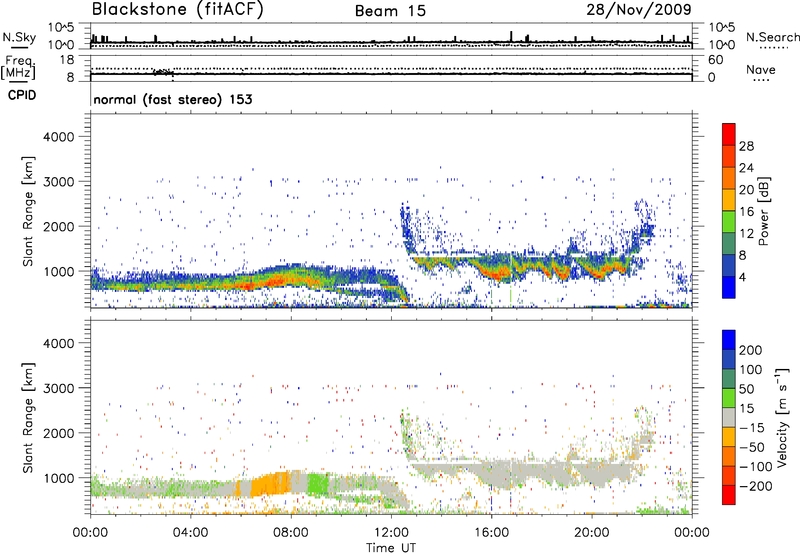The width and height of the screenshot is (800, 554).
Task: Click the red bottom segment of the Velocity colorbar
Action: tap(729, 495)
